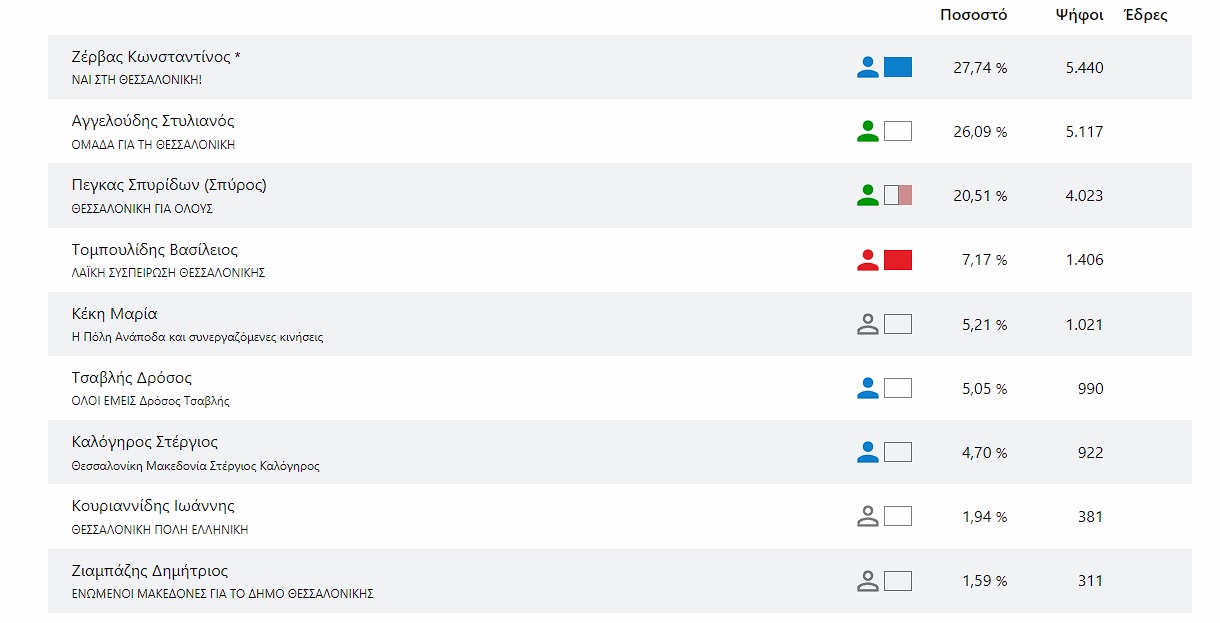Image resolution: width=1220 pixels, height=623 pixels.
Task: Click the vote count 5.440
Action: pos(1085,68)
